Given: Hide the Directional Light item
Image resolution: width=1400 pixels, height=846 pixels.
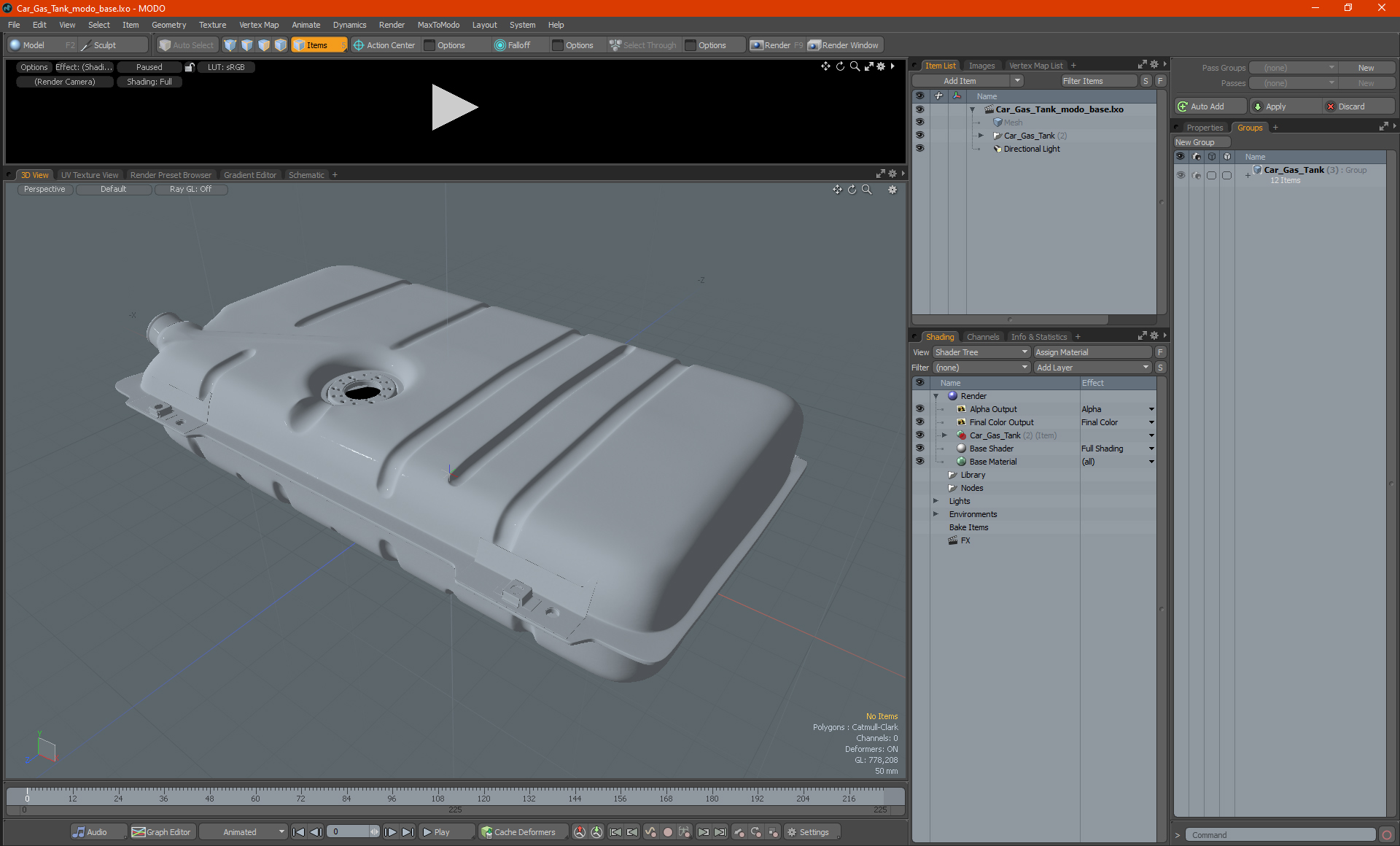Looking at the screenshot, I should tap(919, 149).
